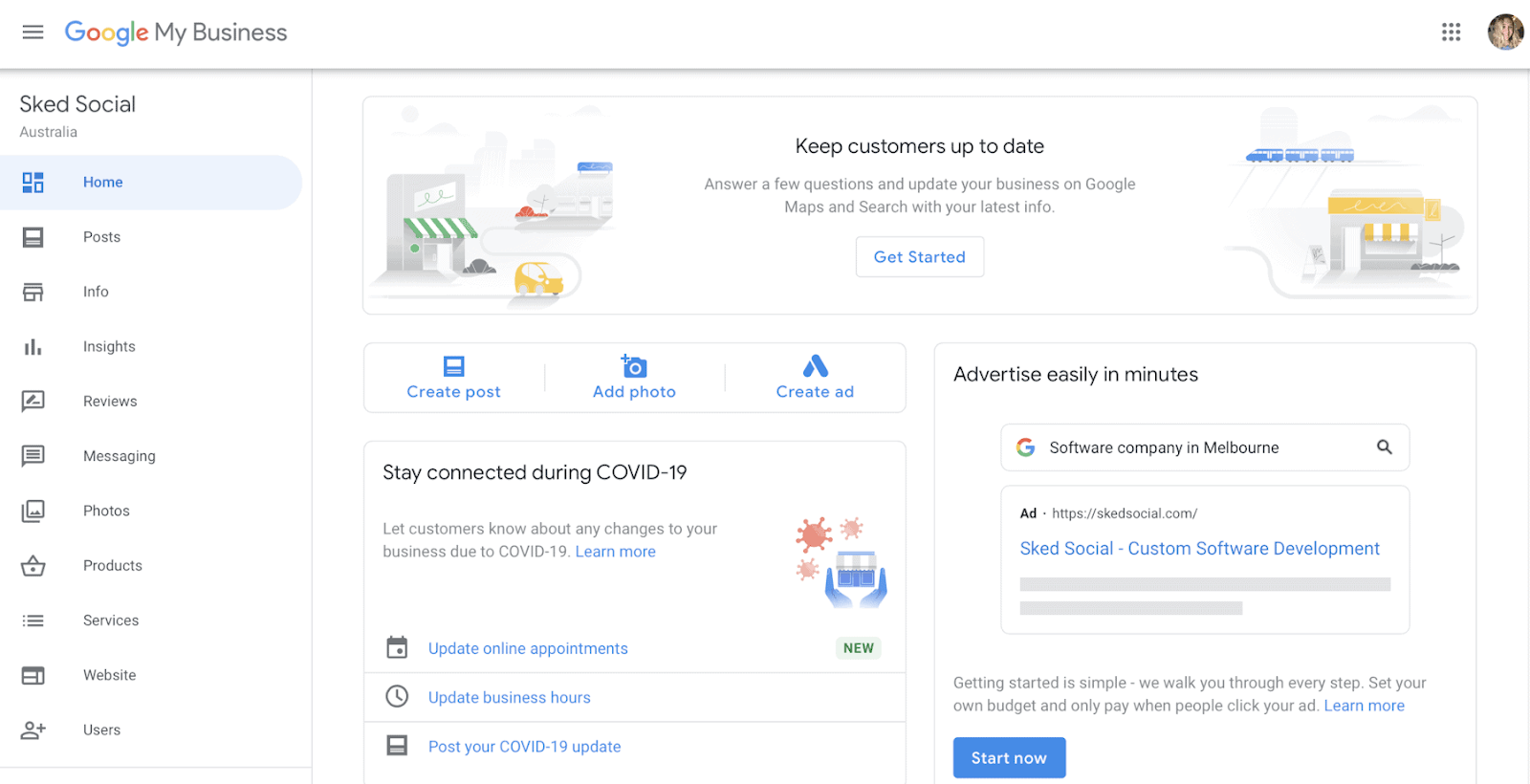Open Update business hours link
The image size is (1530, 784).
(x=510, y=697)
